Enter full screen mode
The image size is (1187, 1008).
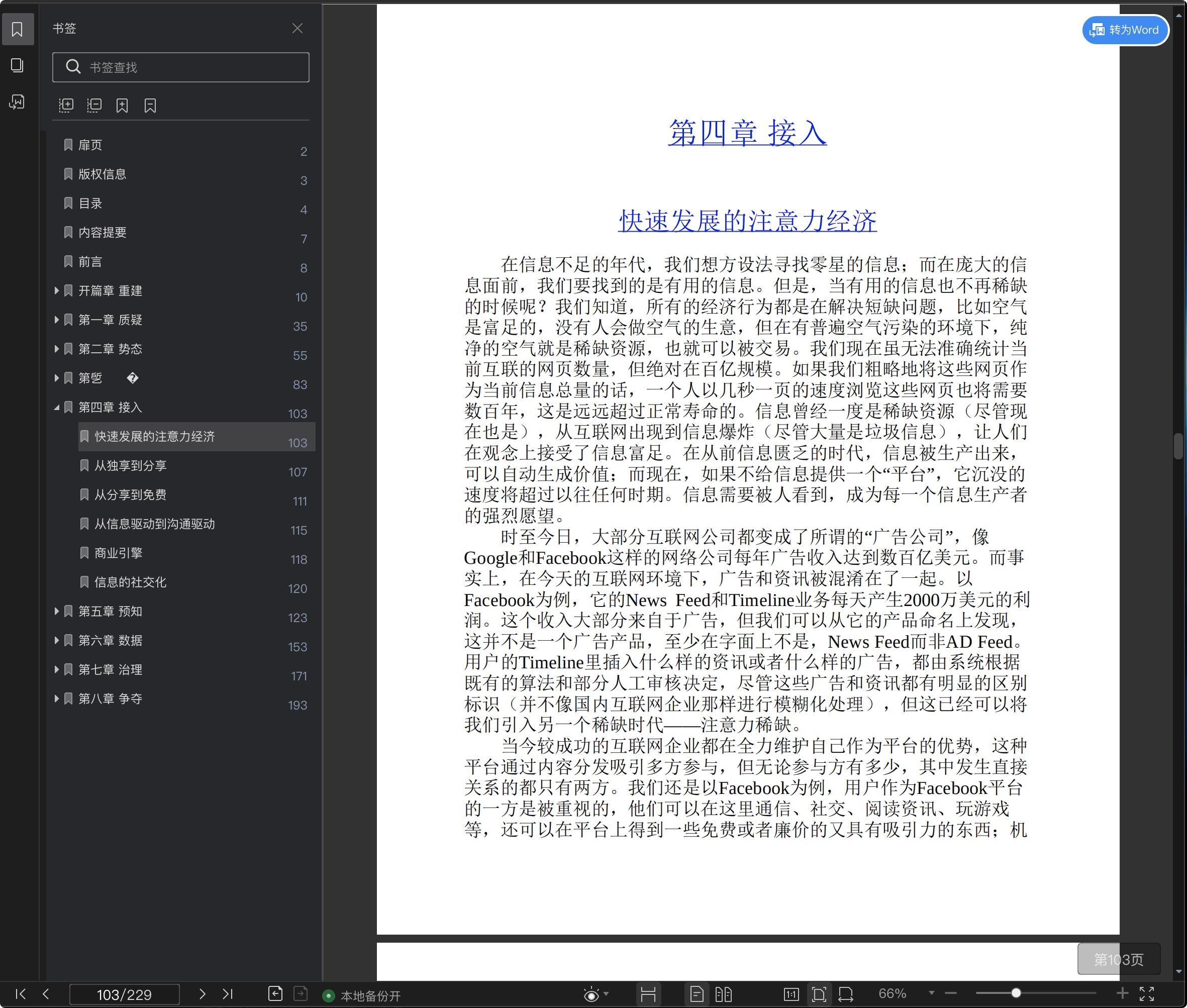click(1147, 994)
